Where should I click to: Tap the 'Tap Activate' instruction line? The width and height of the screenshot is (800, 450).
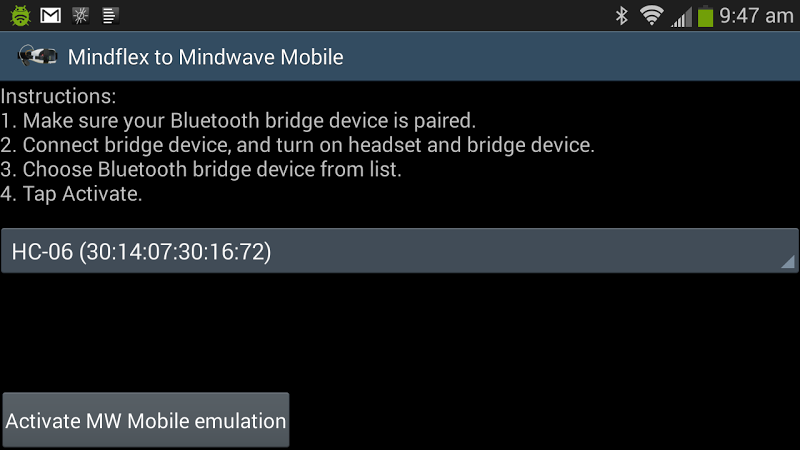[71, 194]
